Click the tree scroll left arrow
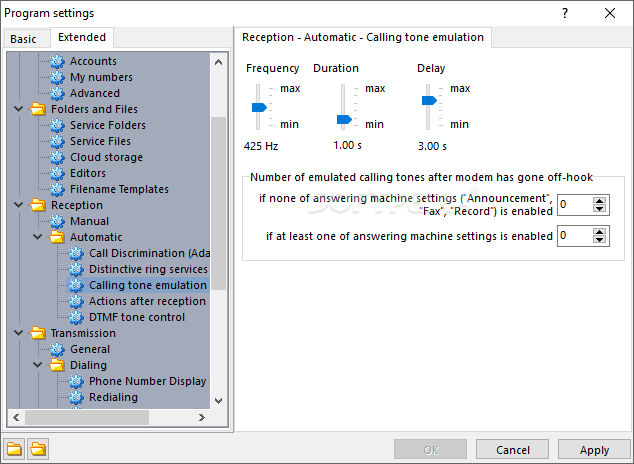The width and height of the screenshot is (634, 464). point(16,417)
